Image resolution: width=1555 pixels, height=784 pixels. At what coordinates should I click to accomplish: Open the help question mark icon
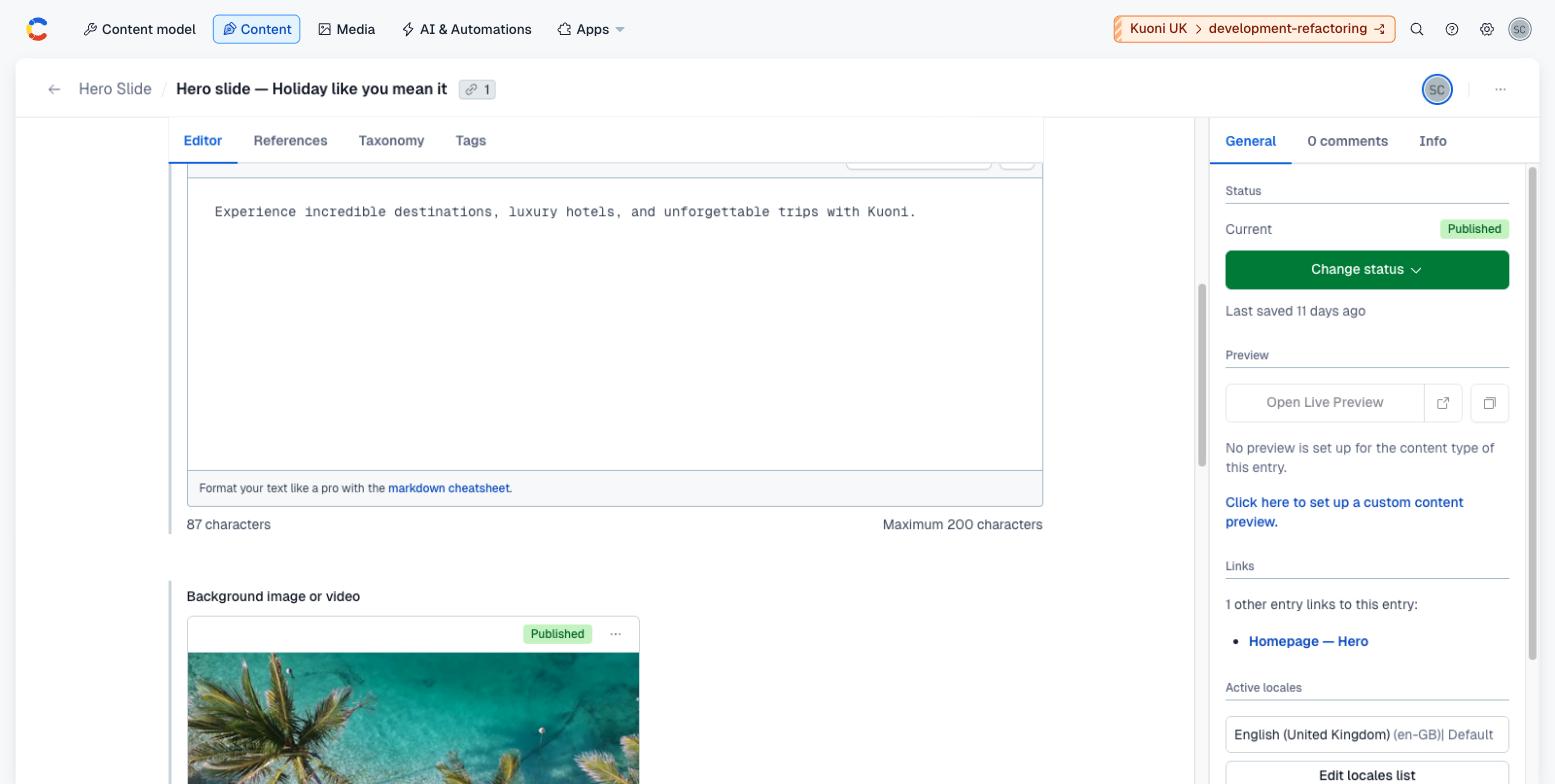(x=1452, y=30)
